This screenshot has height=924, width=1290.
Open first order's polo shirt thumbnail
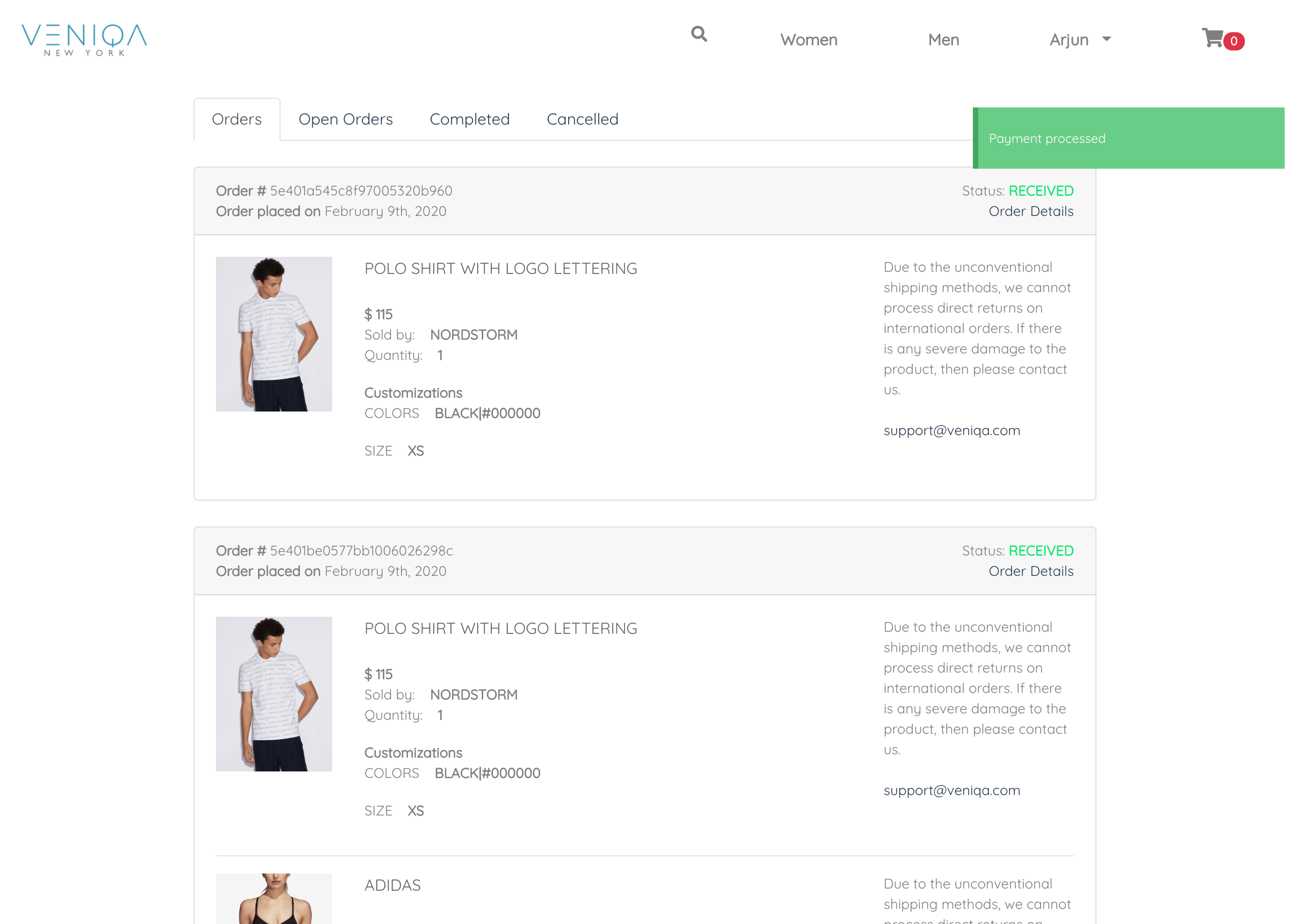point(274,334)
